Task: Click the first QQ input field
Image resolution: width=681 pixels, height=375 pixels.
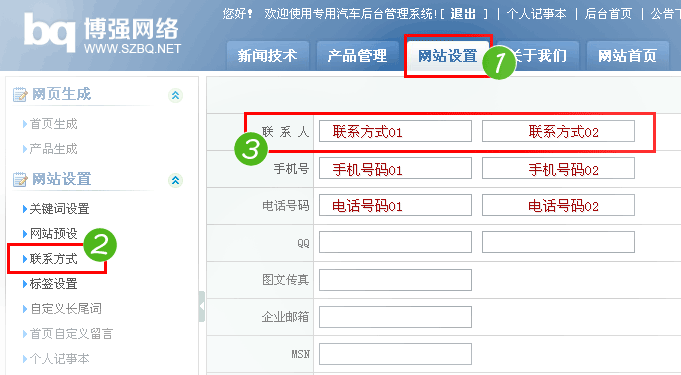Action: tap(395, 242)
